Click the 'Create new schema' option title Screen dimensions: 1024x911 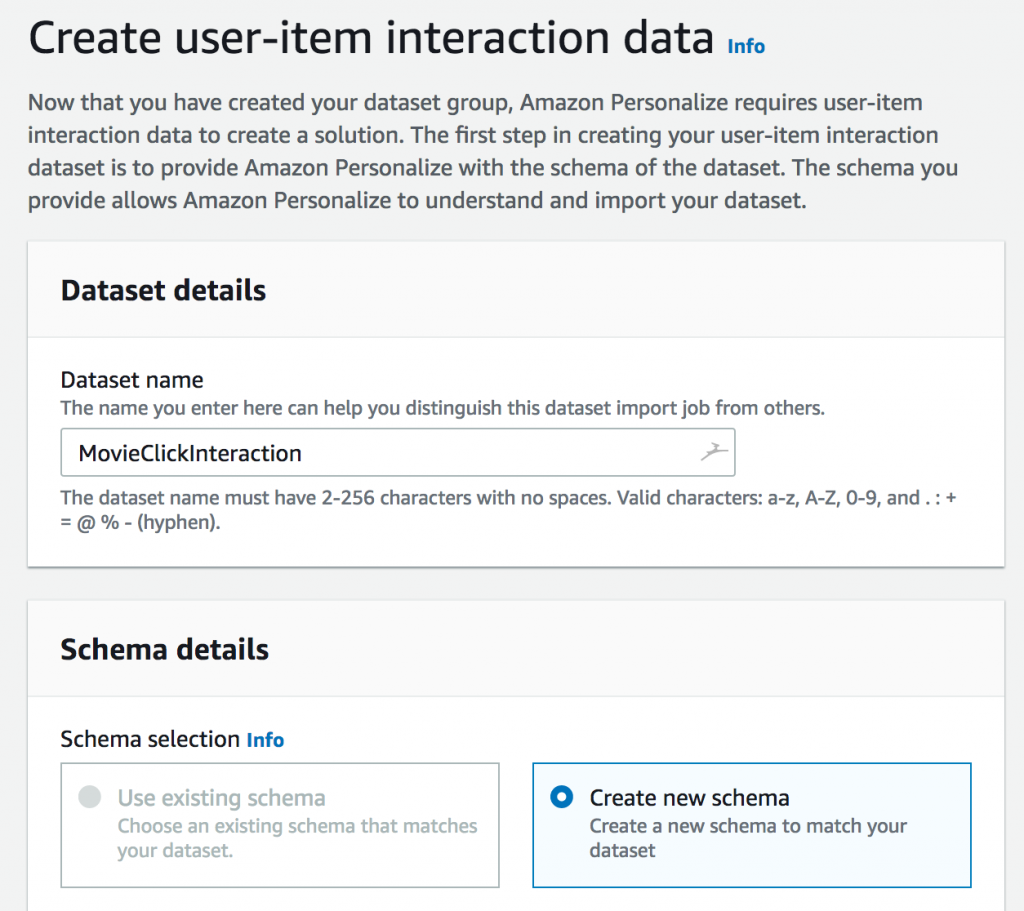tap(689, 798)
